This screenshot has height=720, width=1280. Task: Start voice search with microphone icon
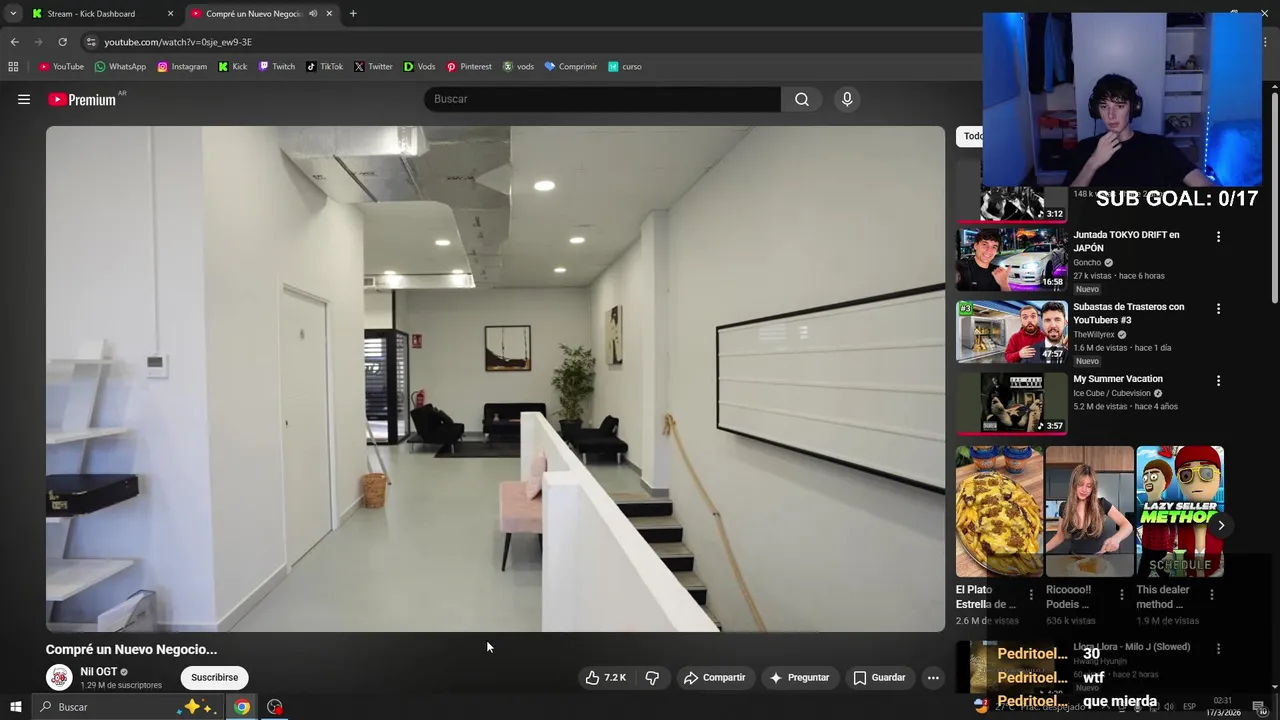[x=847, y=99]
